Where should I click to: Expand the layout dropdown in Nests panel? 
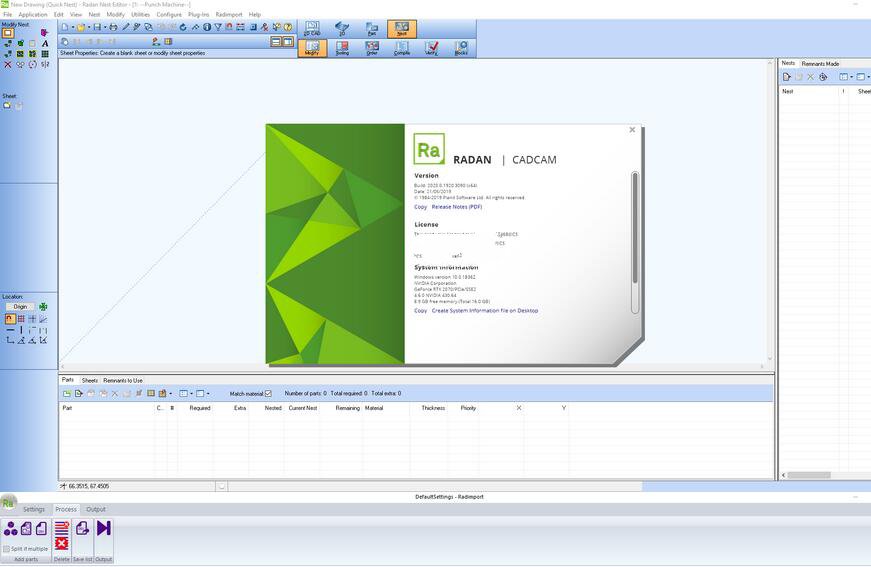click(852, 77)
